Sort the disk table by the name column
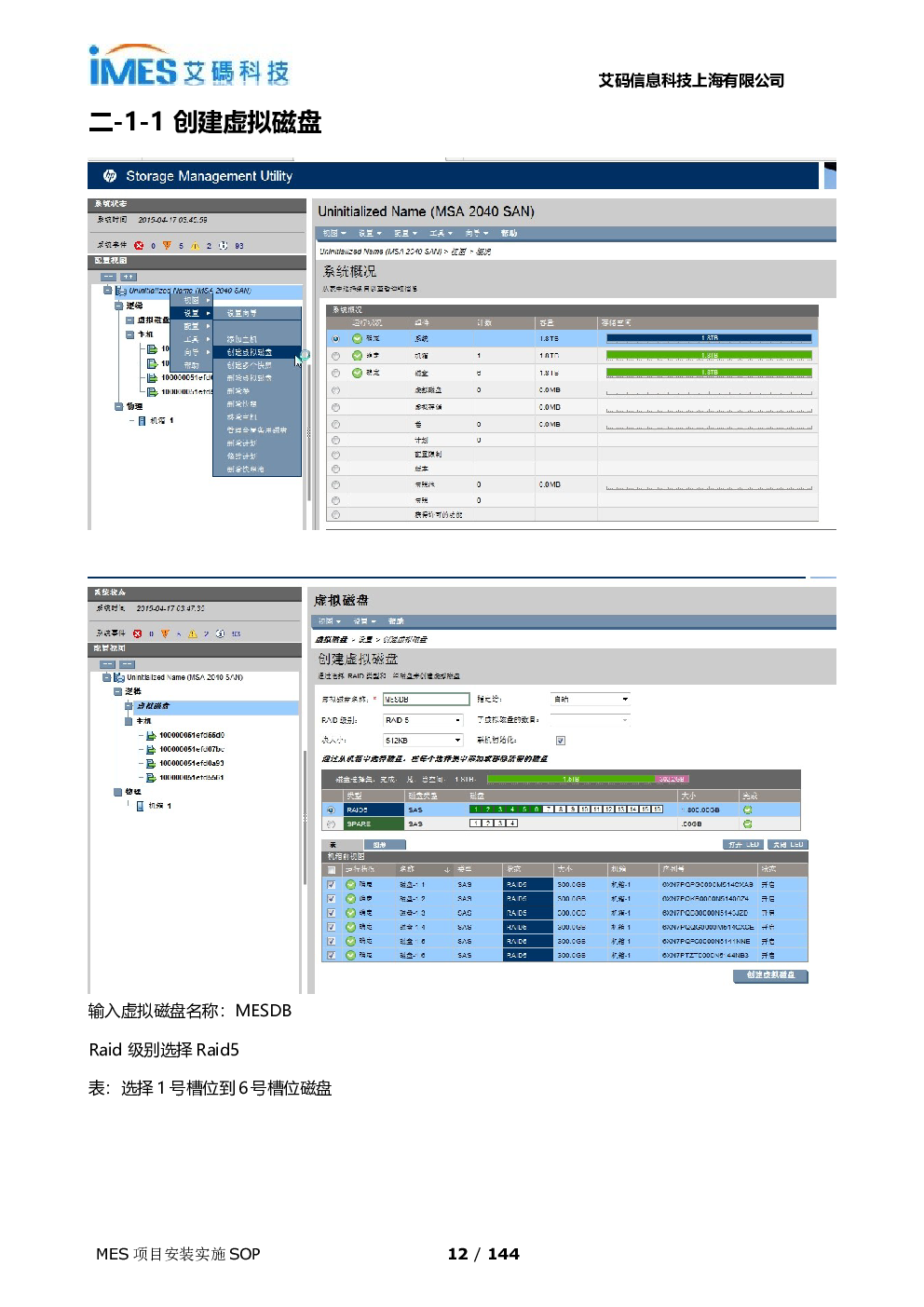 [424, 869]
